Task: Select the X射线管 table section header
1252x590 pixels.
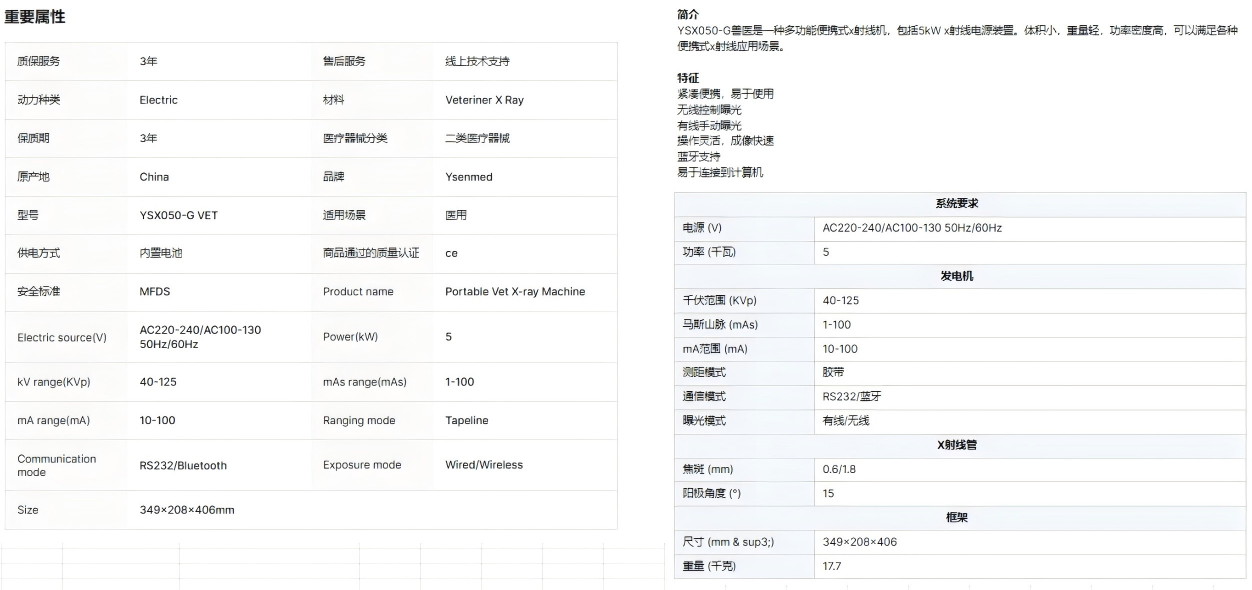Action: tap(957, 445)
